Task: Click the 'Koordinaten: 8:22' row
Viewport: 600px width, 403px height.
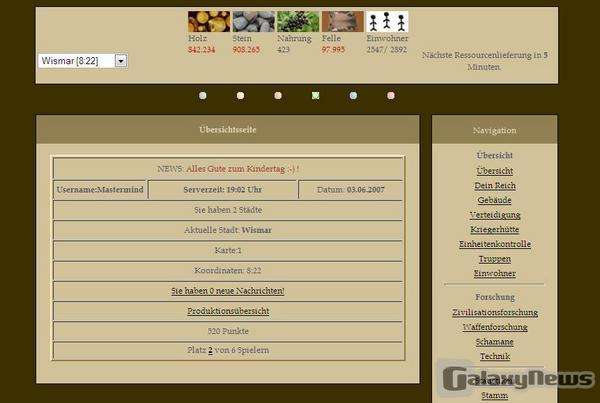Action: tap(228, 271)
